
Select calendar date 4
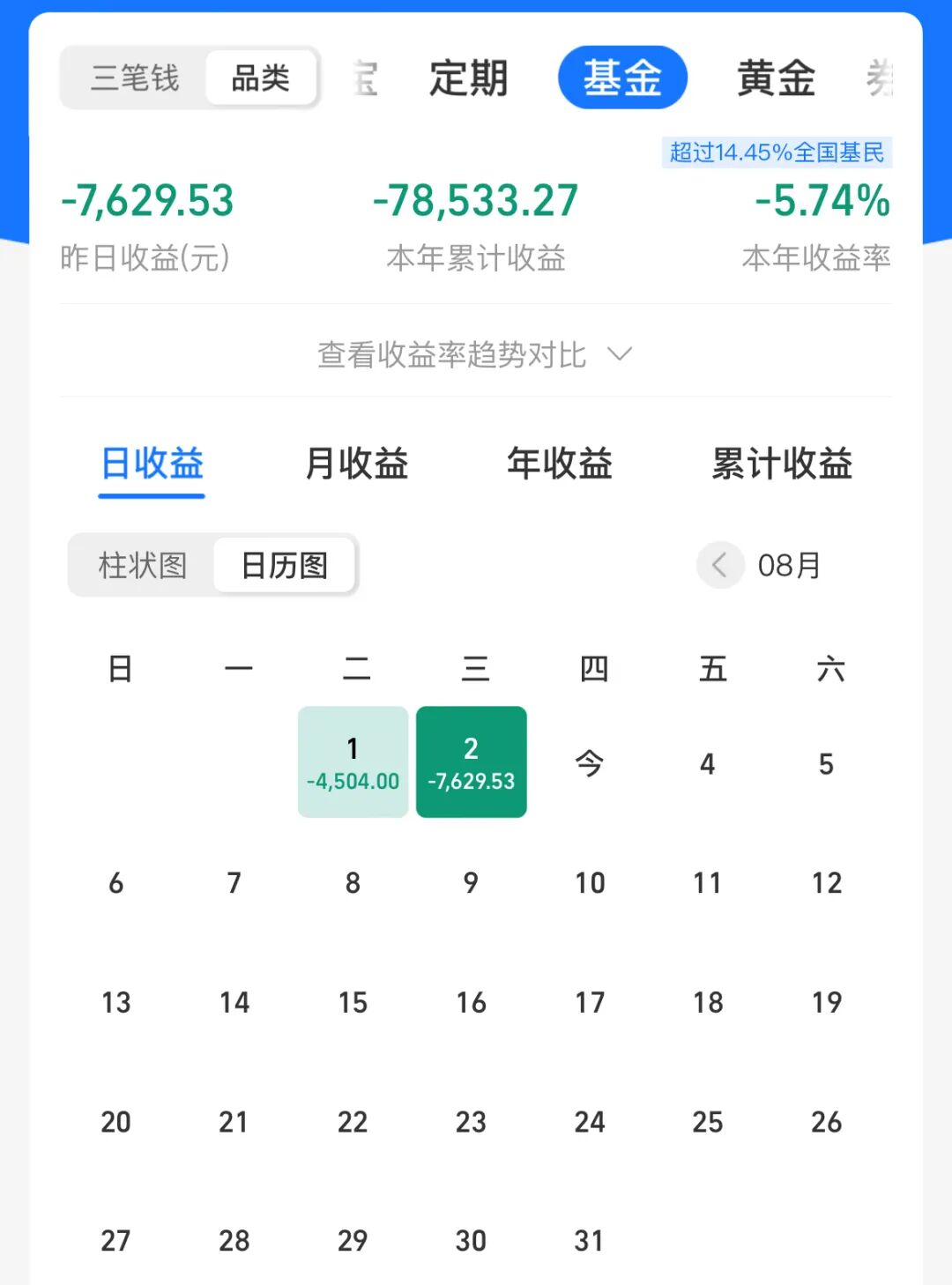(x=708, y=763)
